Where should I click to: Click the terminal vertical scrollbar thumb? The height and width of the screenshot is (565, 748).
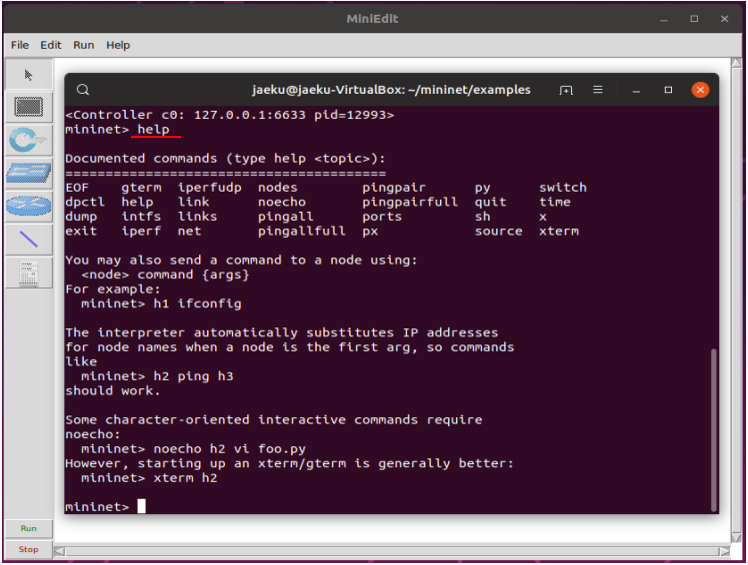point(713,430)
